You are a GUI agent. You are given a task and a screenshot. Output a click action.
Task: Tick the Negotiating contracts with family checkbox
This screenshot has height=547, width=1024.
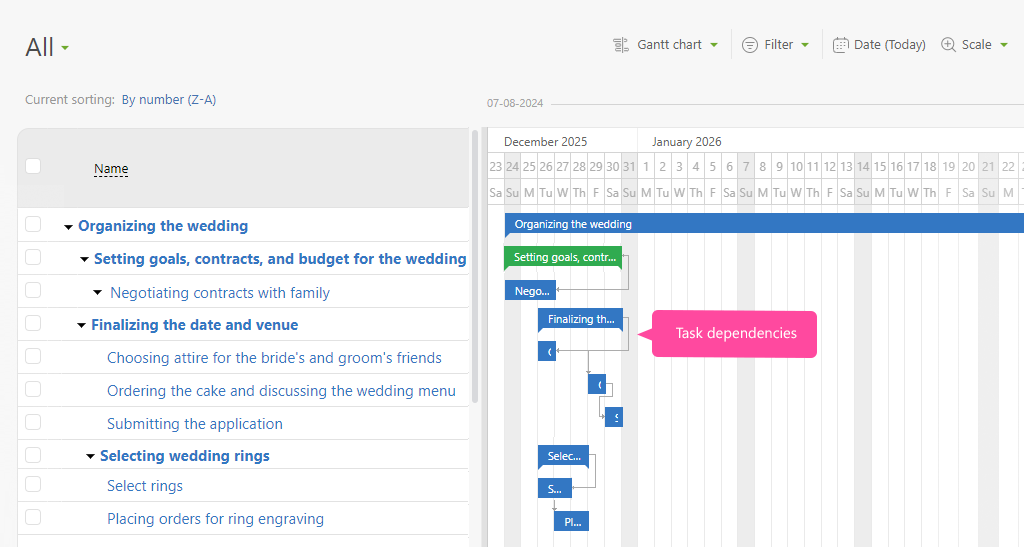(33, 291)
